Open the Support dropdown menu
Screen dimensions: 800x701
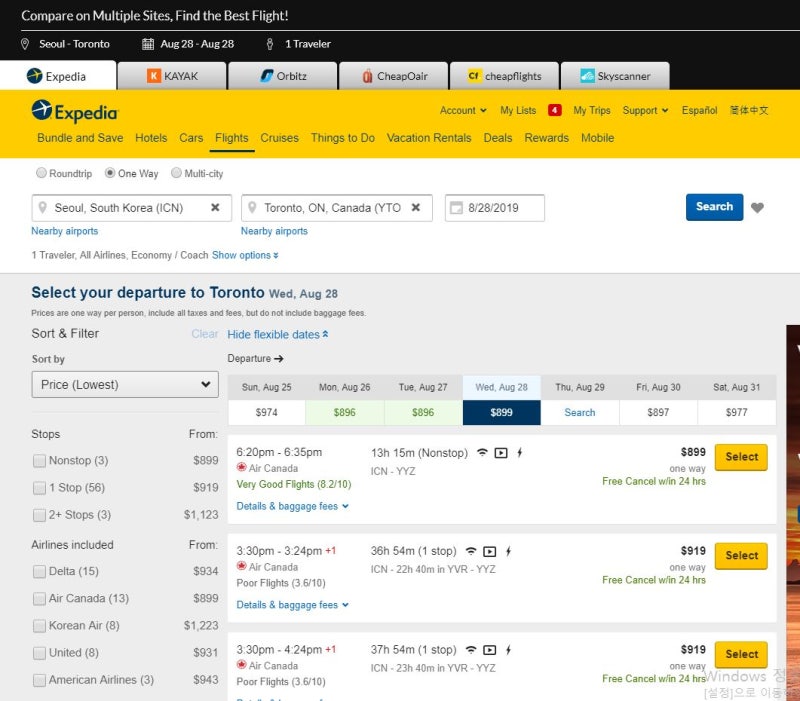coord(645,110)
